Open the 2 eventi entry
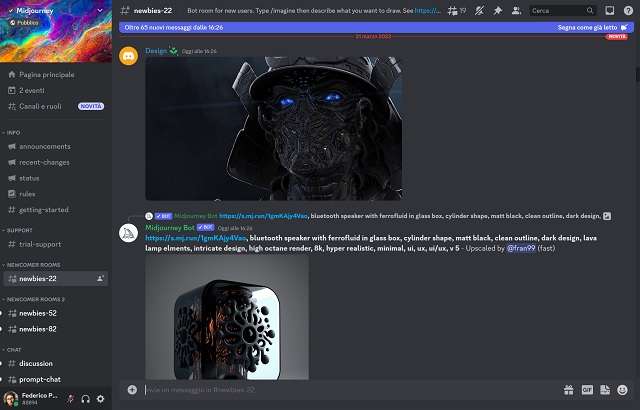 point(56,90)
